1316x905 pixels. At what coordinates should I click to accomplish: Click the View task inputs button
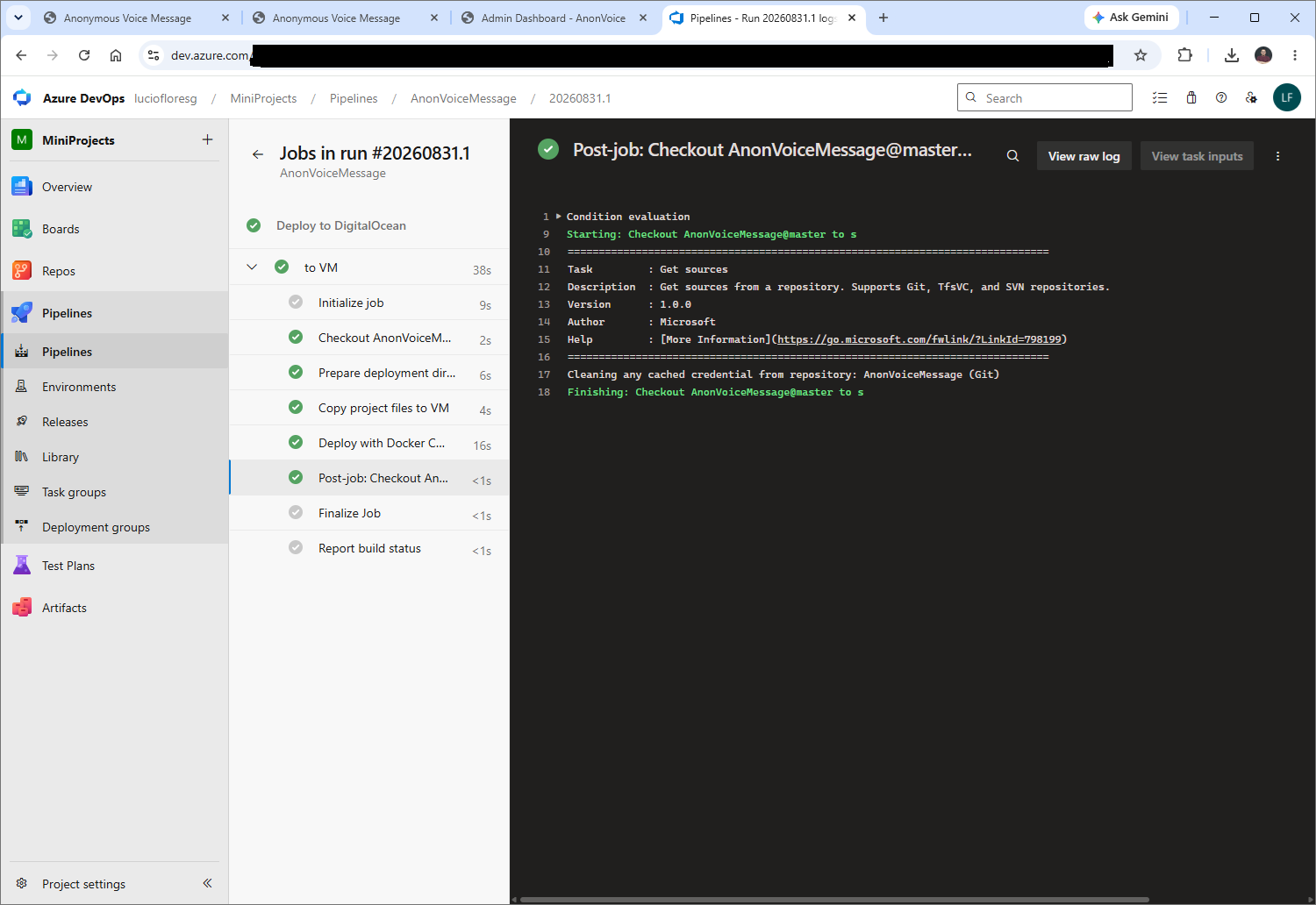[x=1198, y=156]
